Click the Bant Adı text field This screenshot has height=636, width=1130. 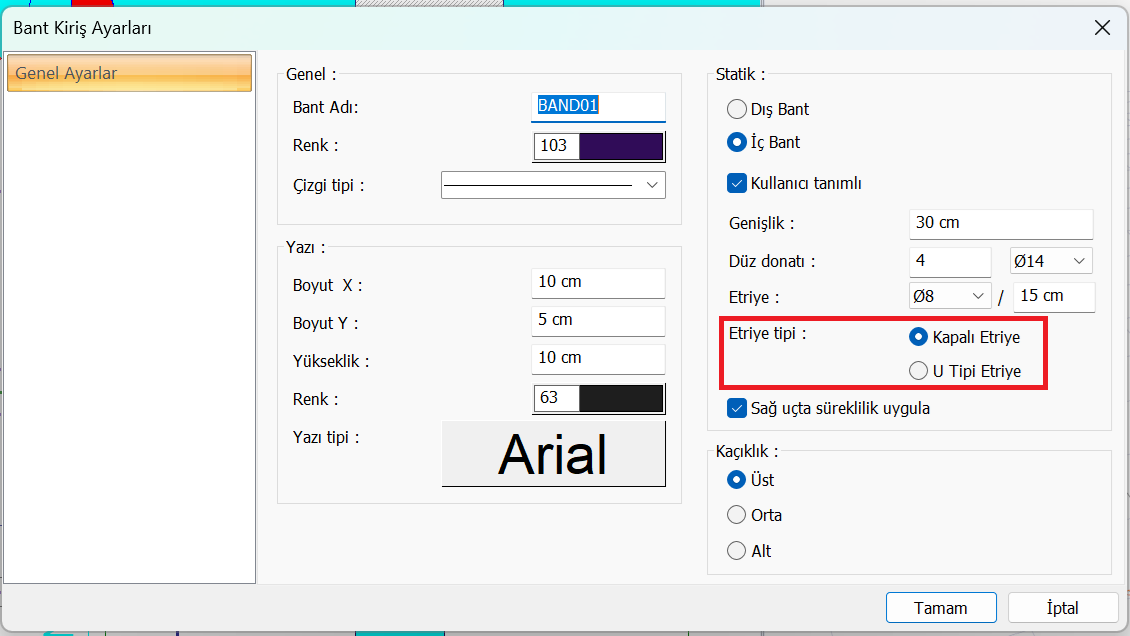600,106
